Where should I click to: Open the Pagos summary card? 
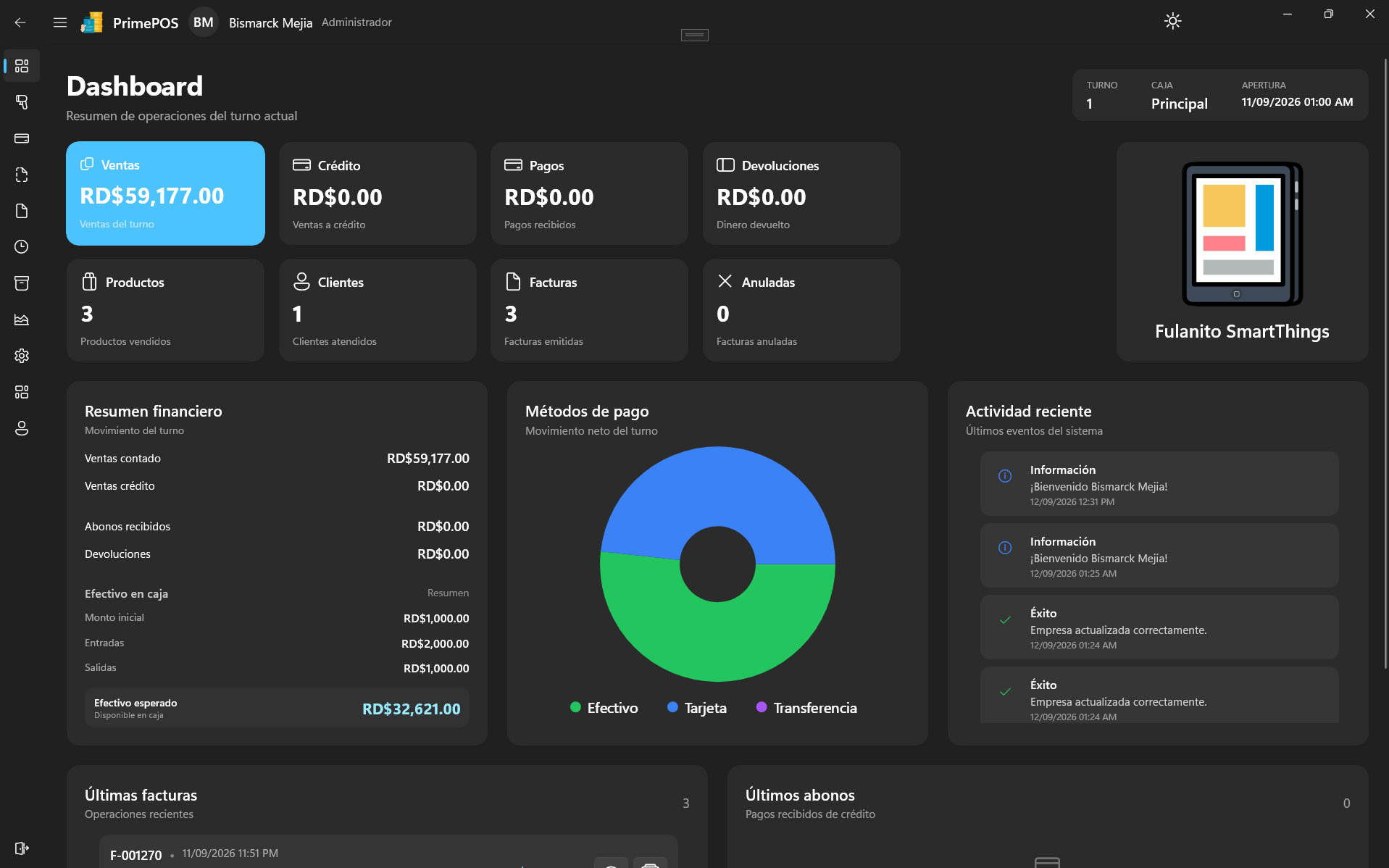pyautogui.click(x=589, y=193)
